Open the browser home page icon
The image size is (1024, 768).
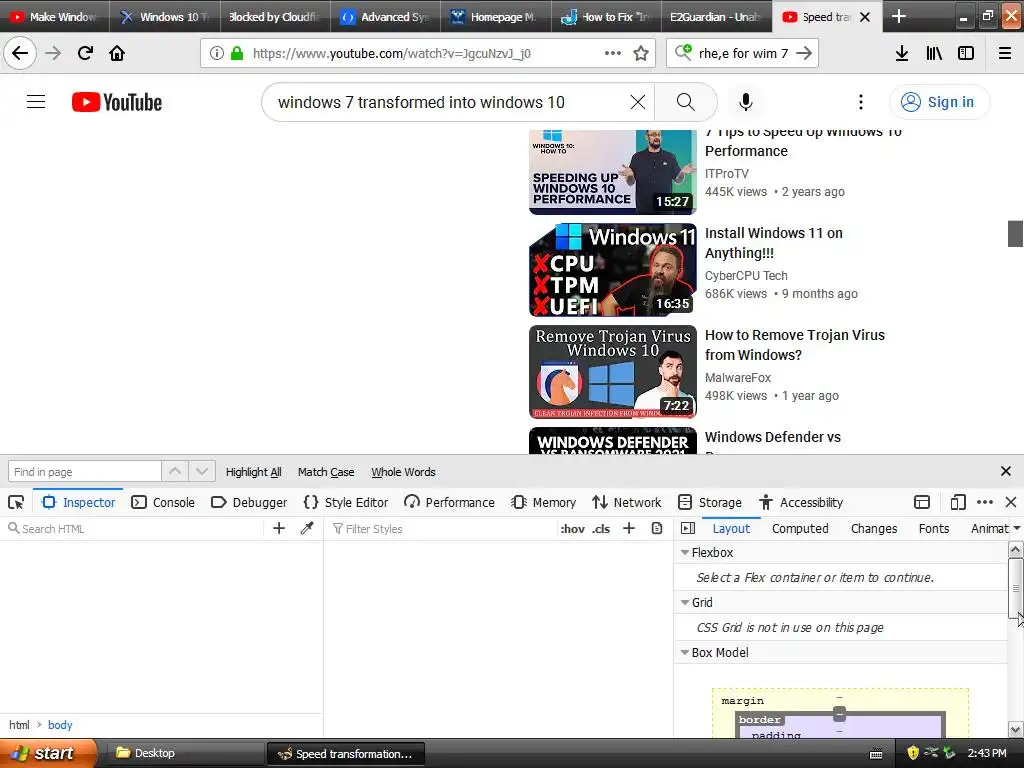click(117, 53)
